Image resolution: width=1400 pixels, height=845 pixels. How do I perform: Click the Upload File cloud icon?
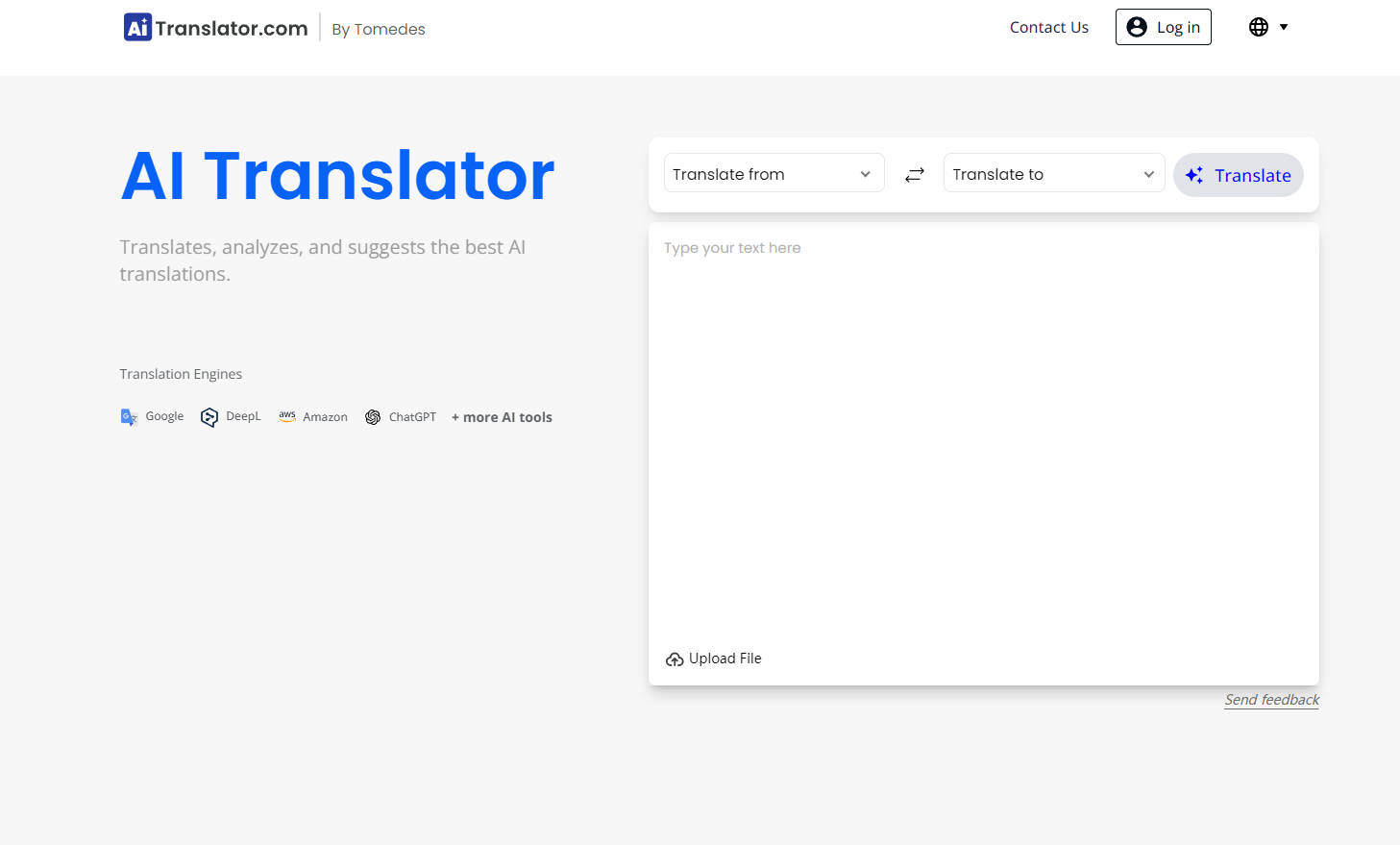675,659
